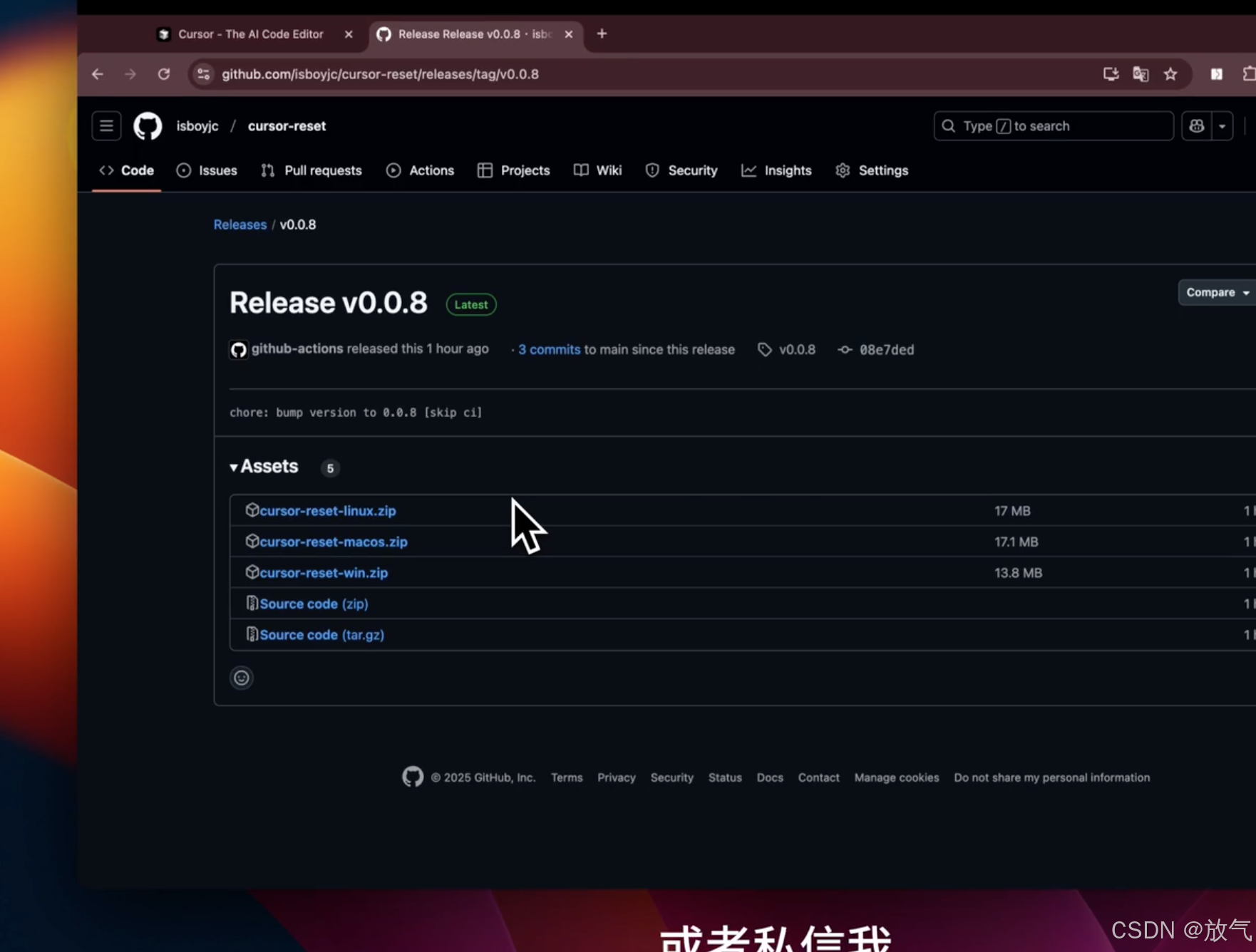Click the Releases breadcrumb link
The image size is (1256, 952).
[240, 224]
